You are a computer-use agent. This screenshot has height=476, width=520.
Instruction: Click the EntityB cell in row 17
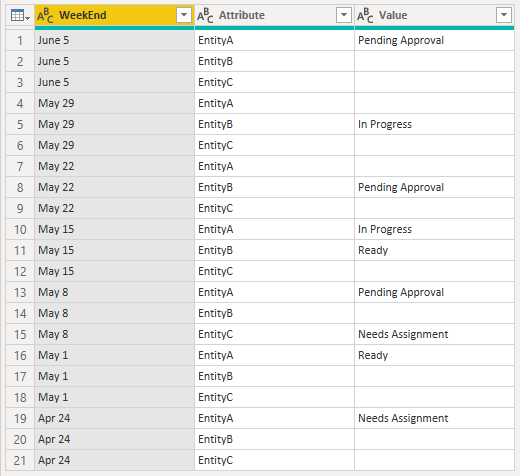point(274,377)
